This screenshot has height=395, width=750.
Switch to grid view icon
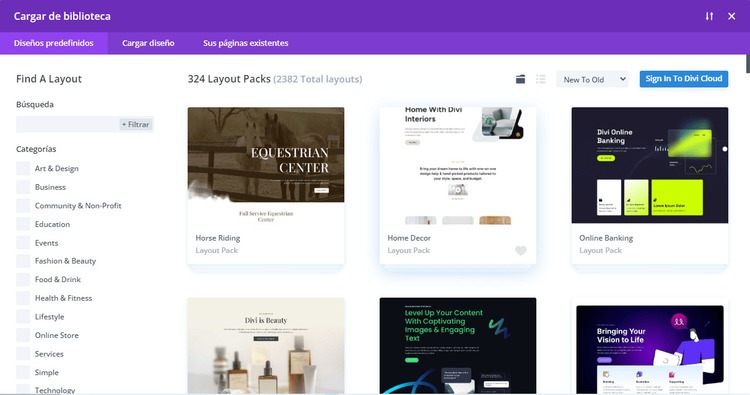pyautogui.click(x=520, y=79)
